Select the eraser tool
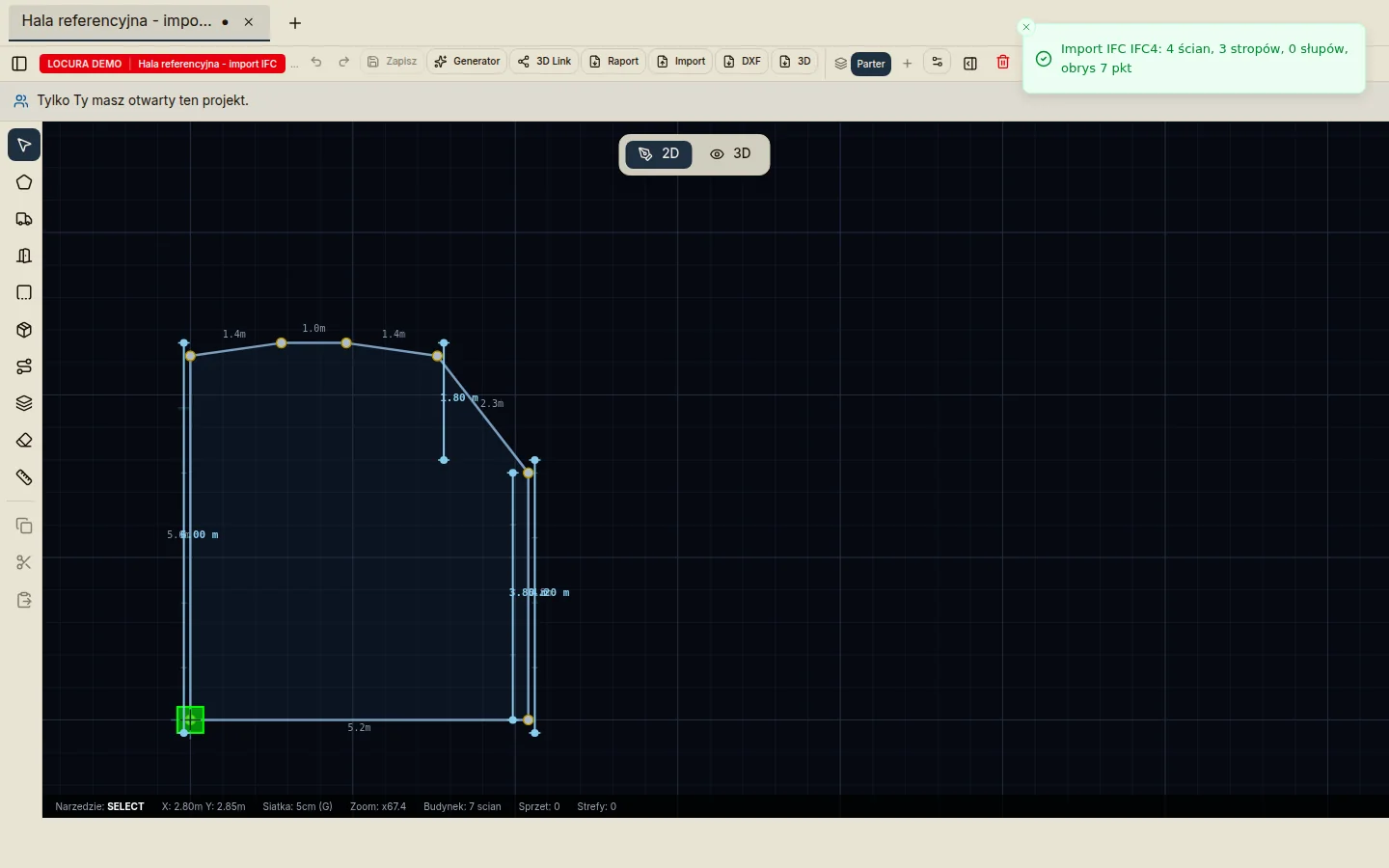The height and width of the screenshot is (868, 1389). tap(24, 440)
